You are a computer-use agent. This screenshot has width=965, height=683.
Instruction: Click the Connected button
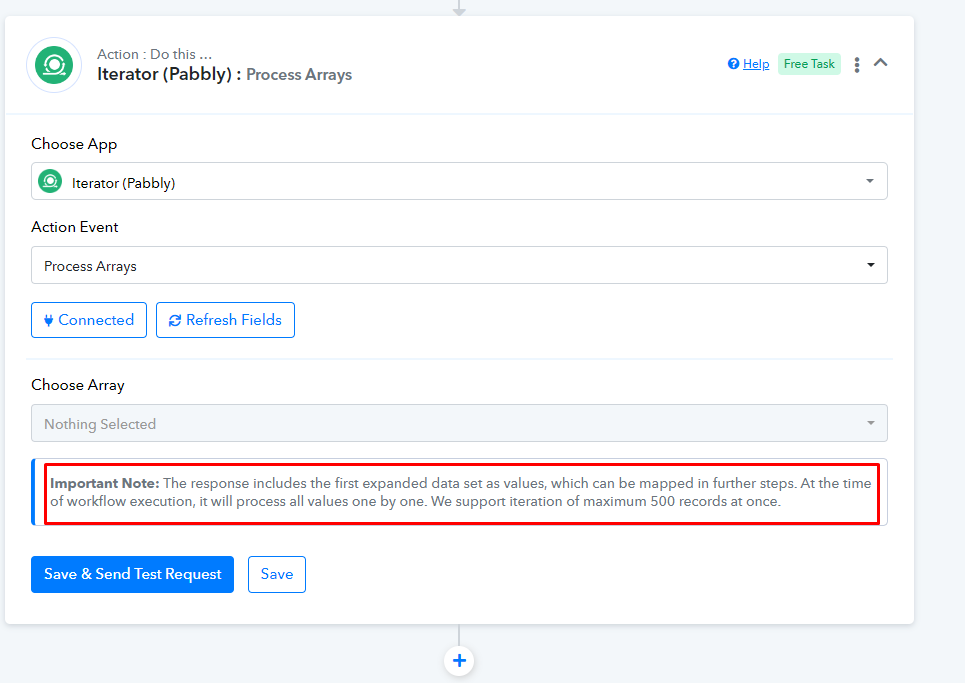pyautogui.click(x=89, y=320)
